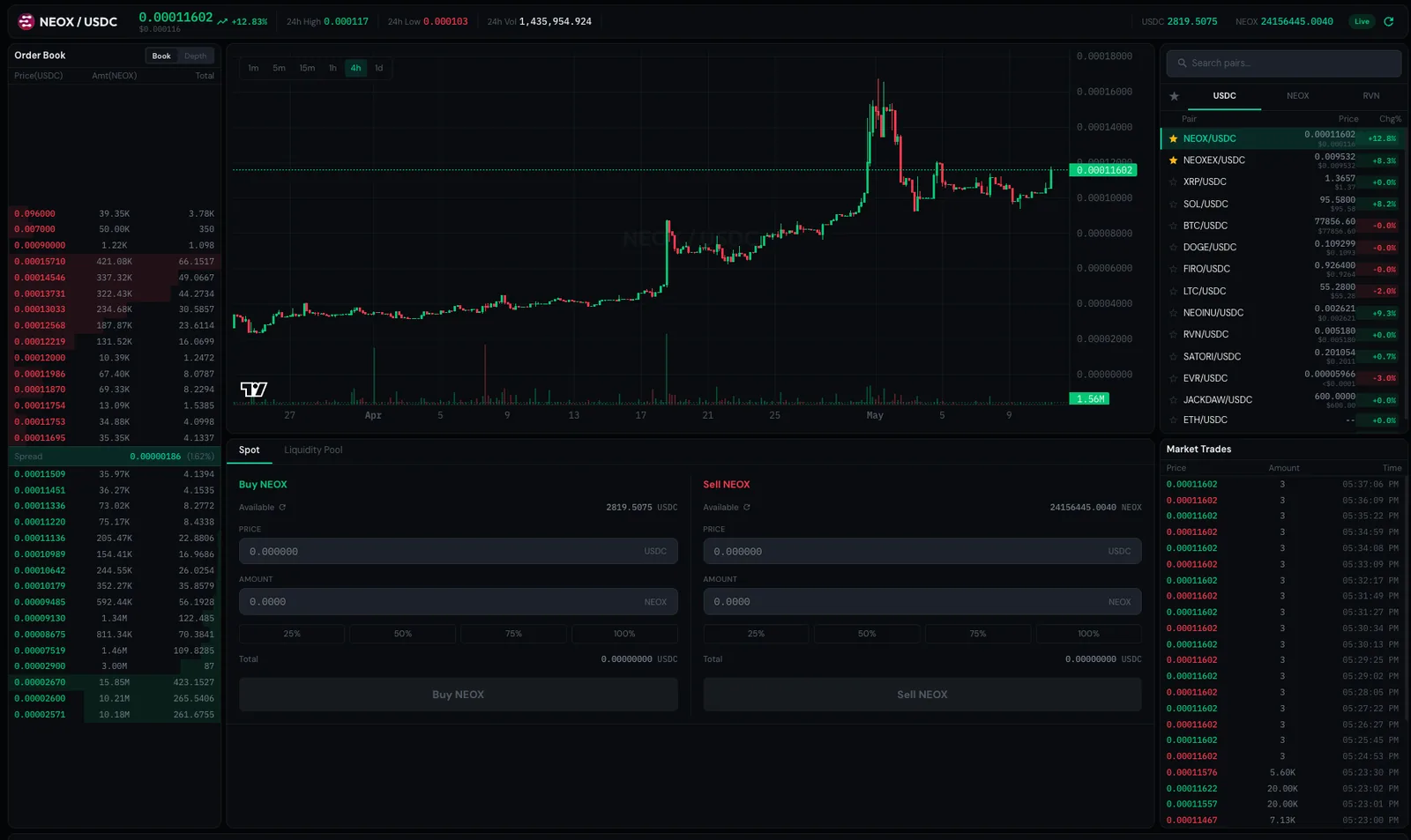Screen dimensions: 1411x840
Task: Focus the Sell NEOX price field
Action: click(x=922, y=552)
